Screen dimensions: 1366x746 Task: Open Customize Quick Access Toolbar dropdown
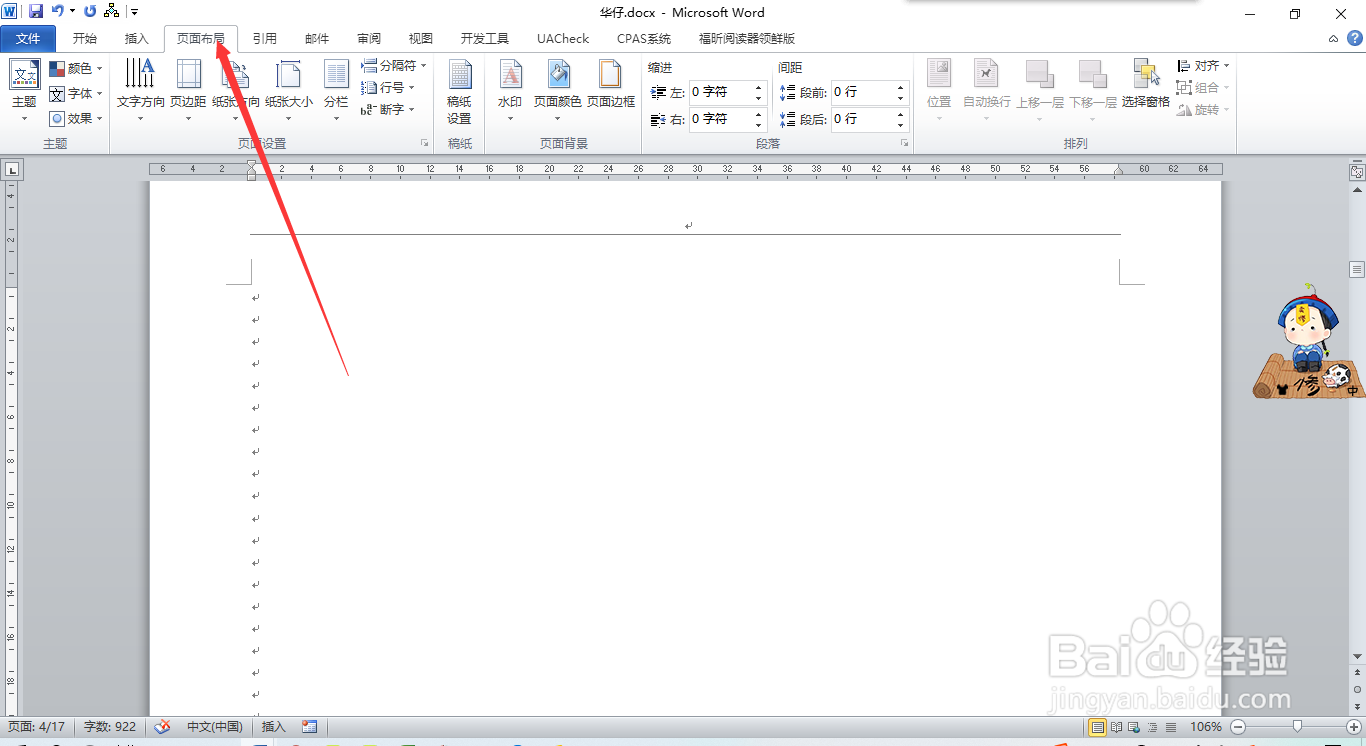click(135, 12)
